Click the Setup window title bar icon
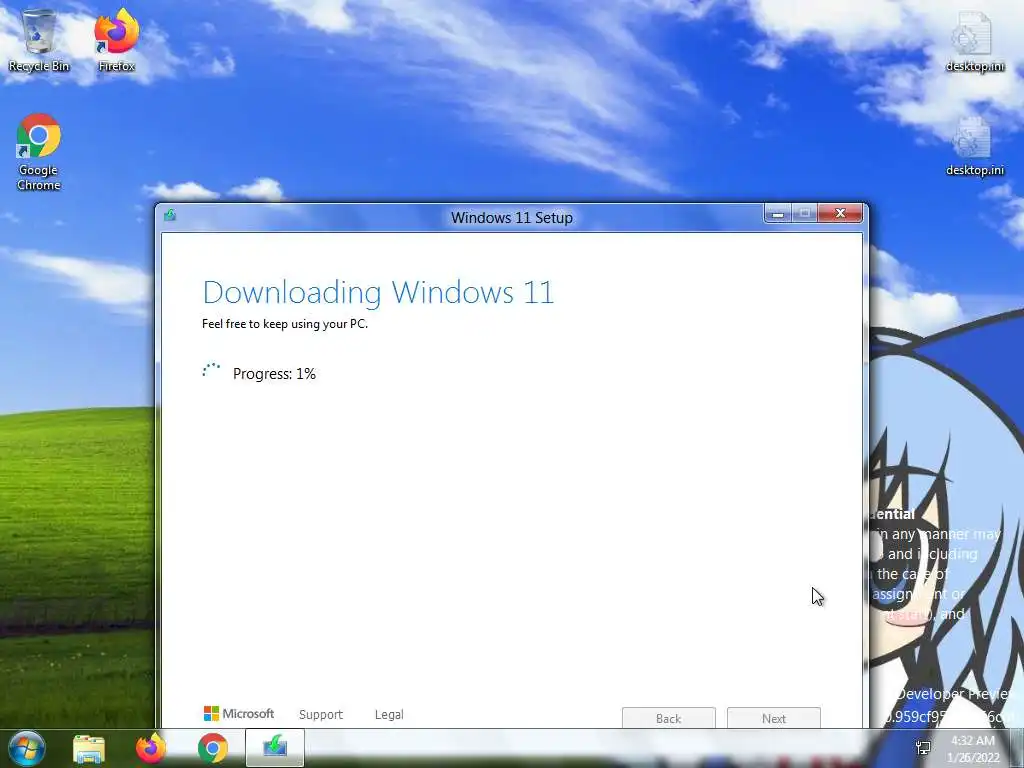This screenshot has height=768, width=1024. 170,216
